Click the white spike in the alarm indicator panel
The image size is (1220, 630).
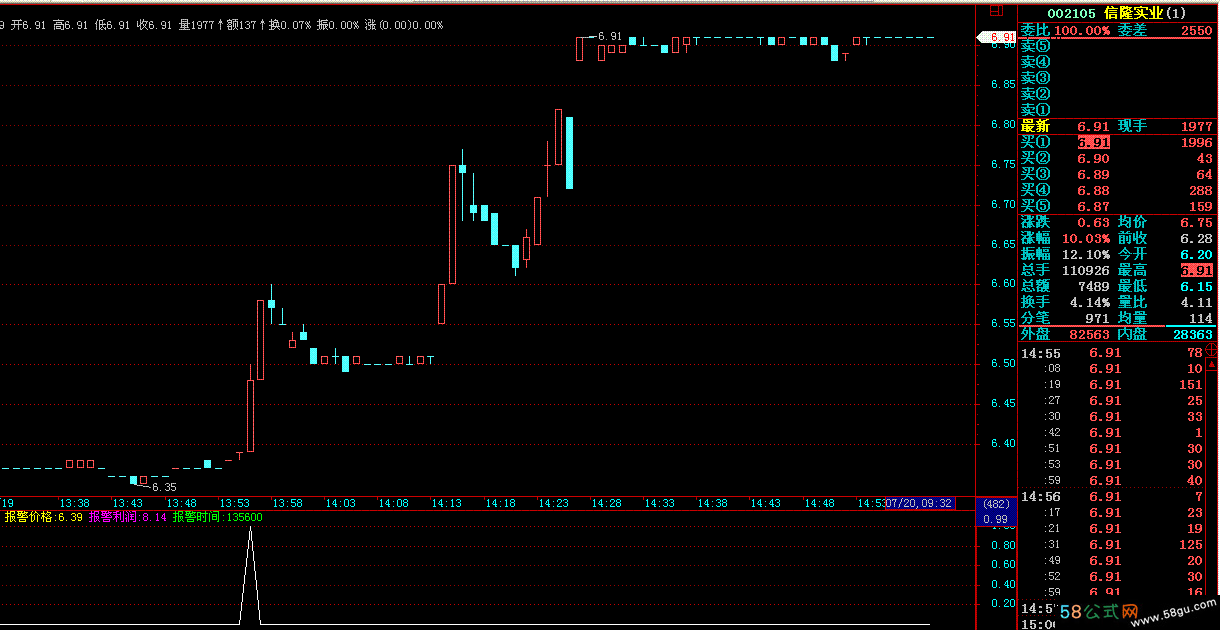(x=250, y=577)
